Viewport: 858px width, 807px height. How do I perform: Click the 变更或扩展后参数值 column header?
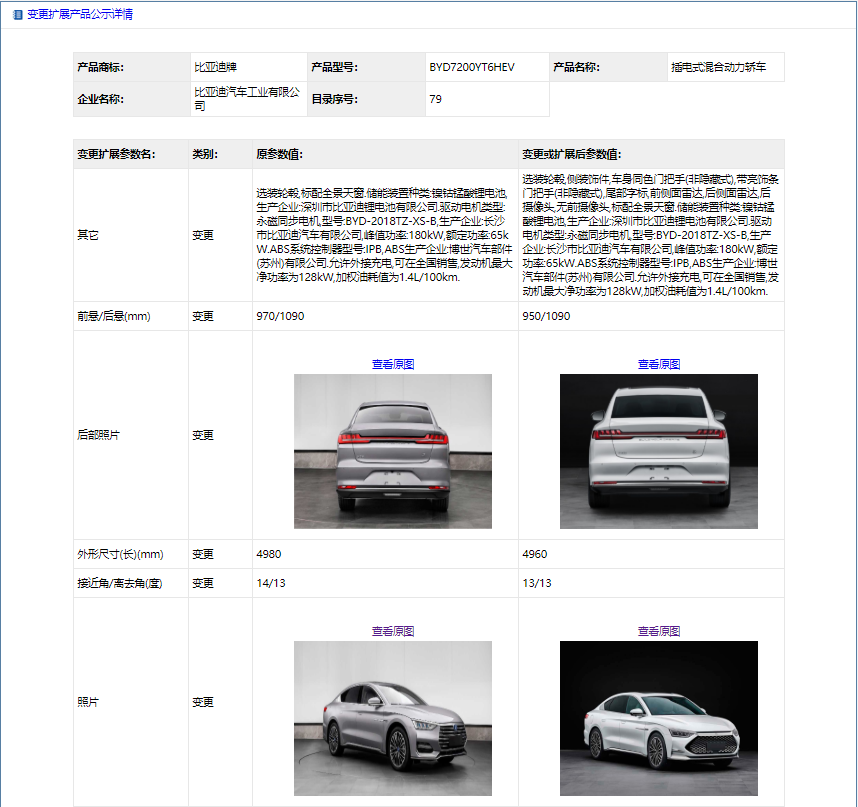click(571, 154)
